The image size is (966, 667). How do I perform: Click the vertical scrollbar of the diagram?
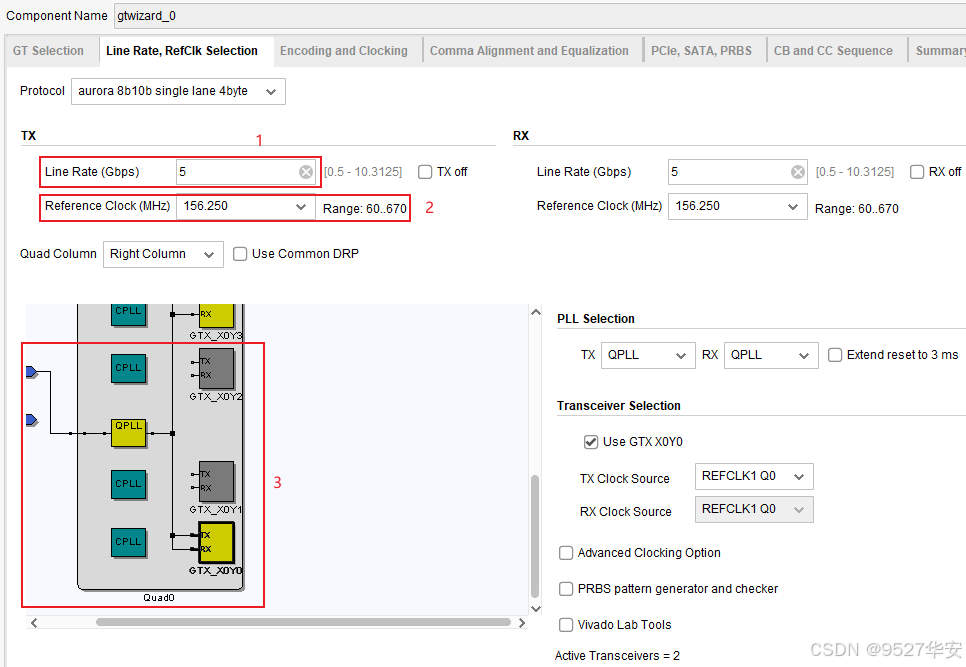pyautogui.click(x=535, y=536)
